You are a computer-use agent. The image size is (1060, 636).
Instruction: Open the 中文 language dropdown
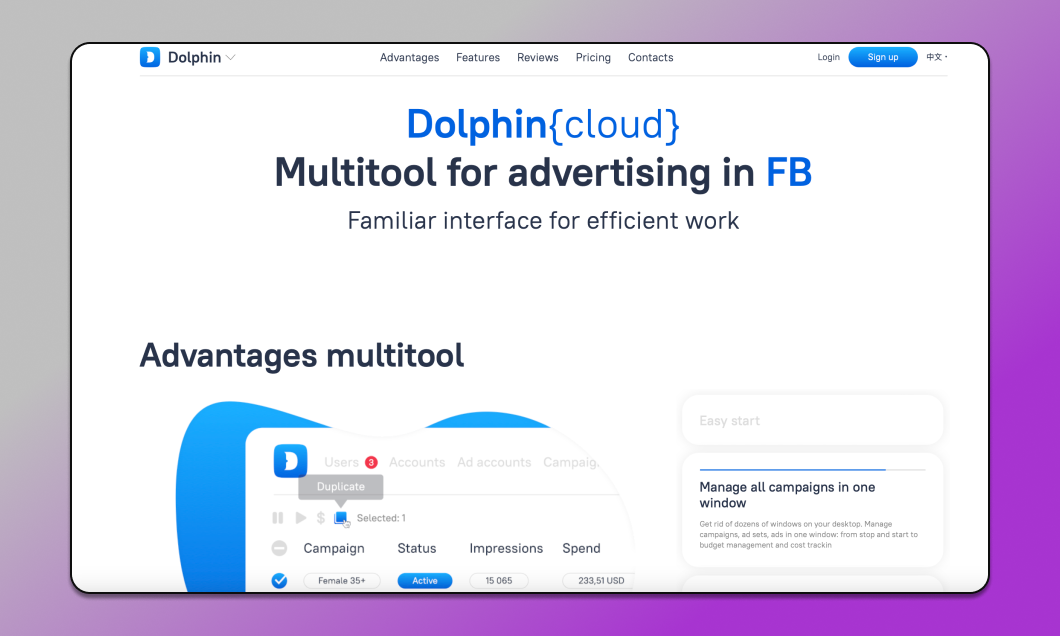point(936,57)
